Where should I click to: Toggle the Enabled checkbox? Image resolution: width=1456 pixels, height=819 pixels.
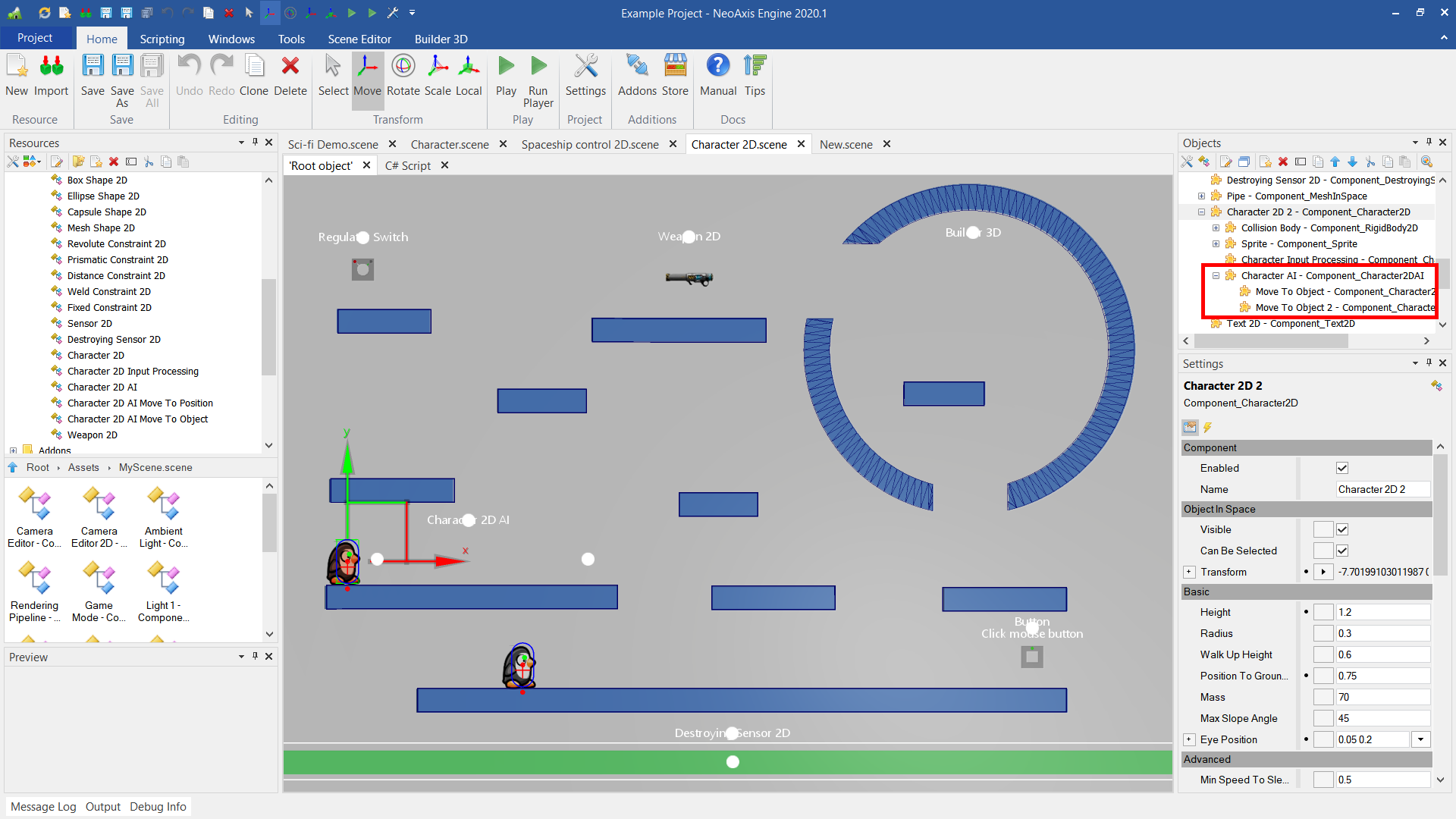1342,468
